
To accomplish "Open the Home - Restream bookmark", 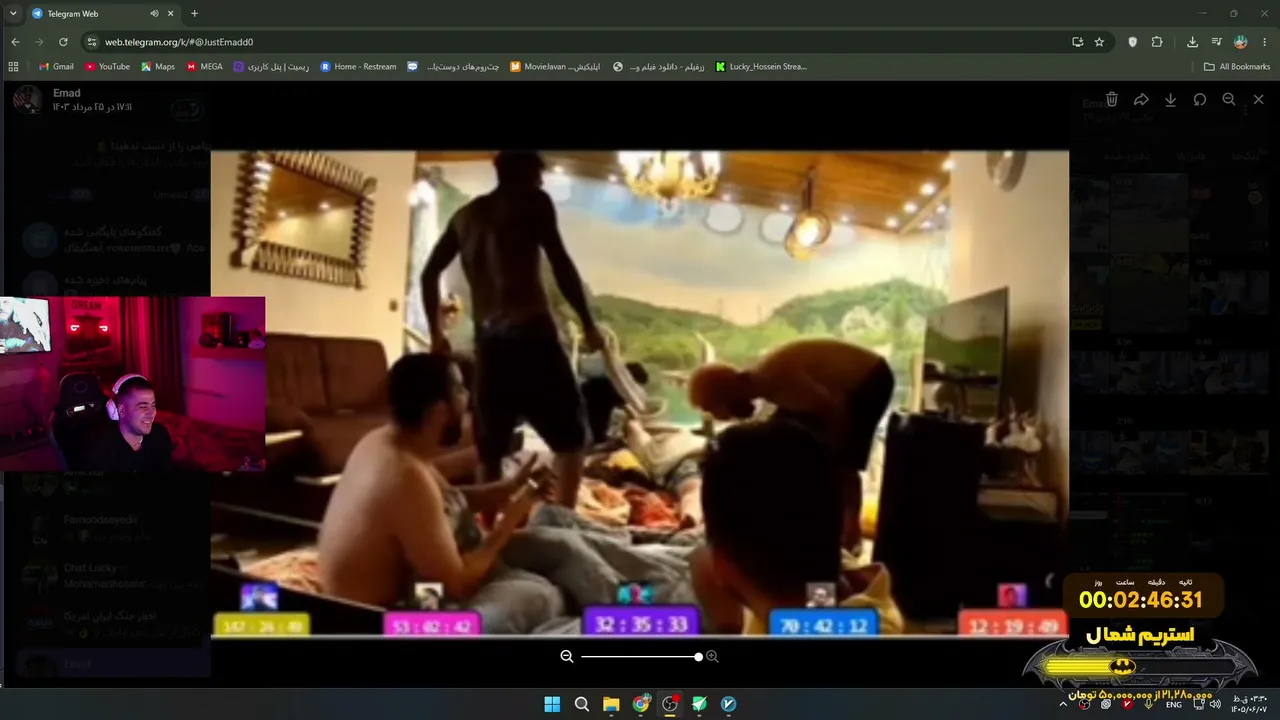I will 358,67.
